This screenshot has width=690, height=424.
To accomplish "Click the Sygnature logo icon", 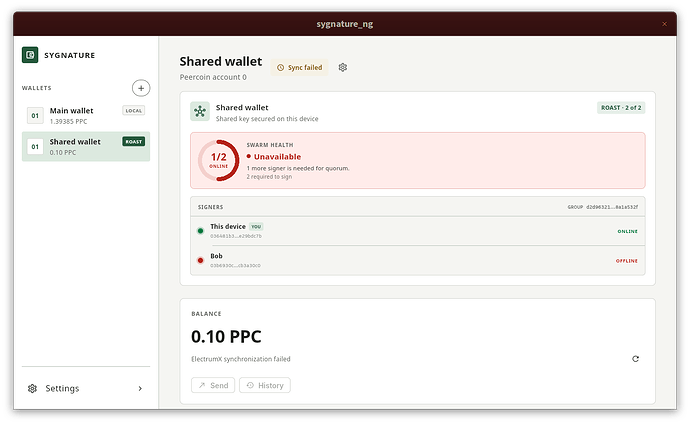I will pos(30,55).
